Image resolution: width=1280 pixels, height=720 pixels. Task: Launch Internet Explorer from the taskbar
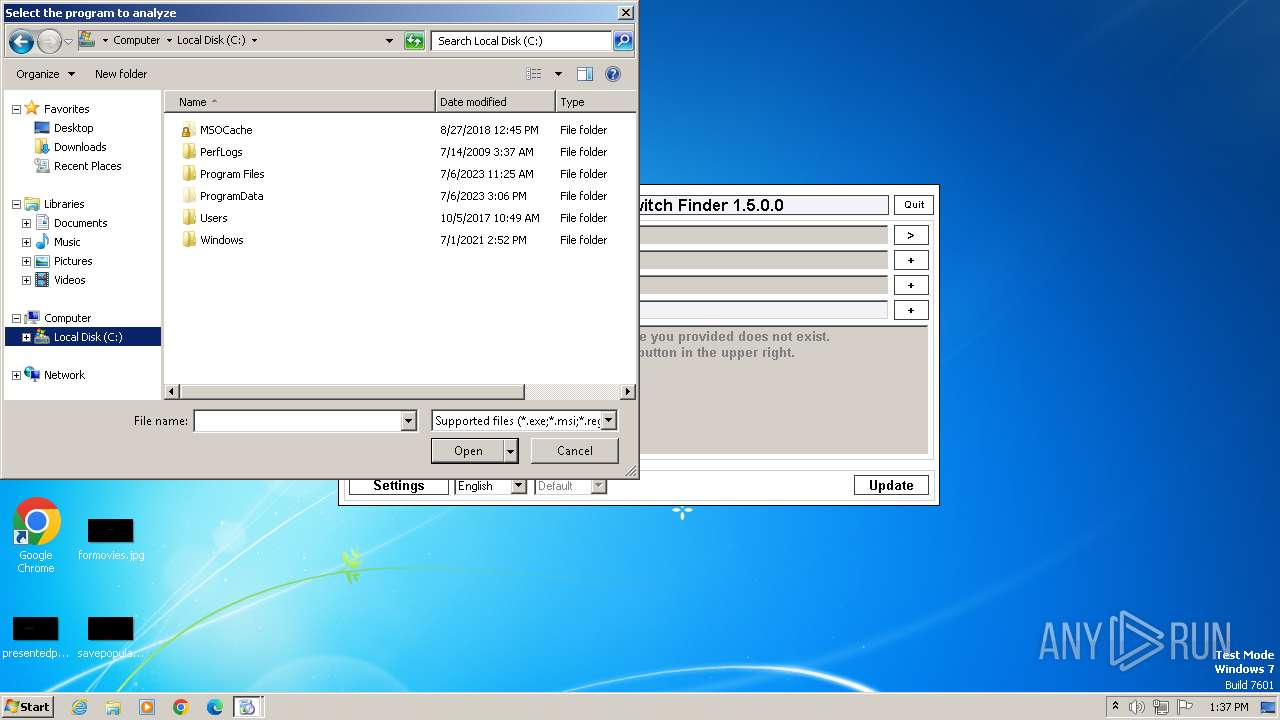79,707
